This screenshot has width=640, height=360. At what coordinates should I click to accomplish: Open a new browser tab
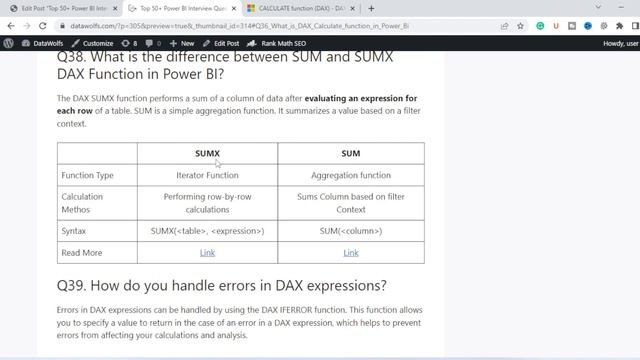(371, 8)
